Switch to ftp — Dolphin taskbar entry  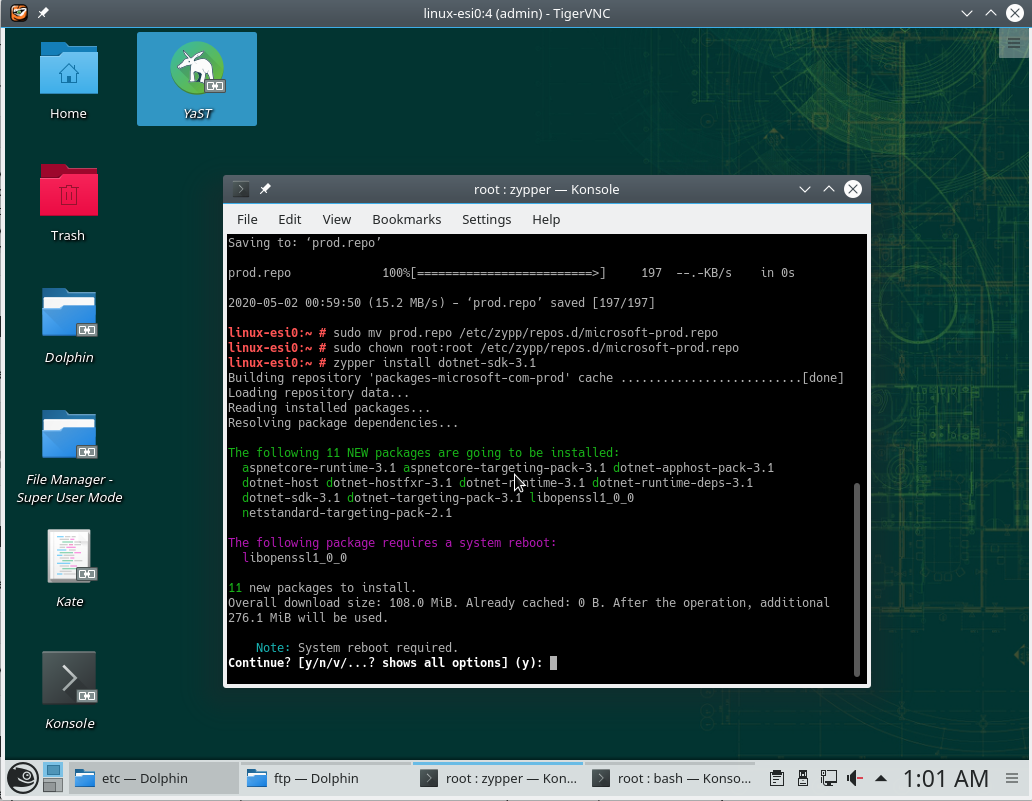point(325,779)
